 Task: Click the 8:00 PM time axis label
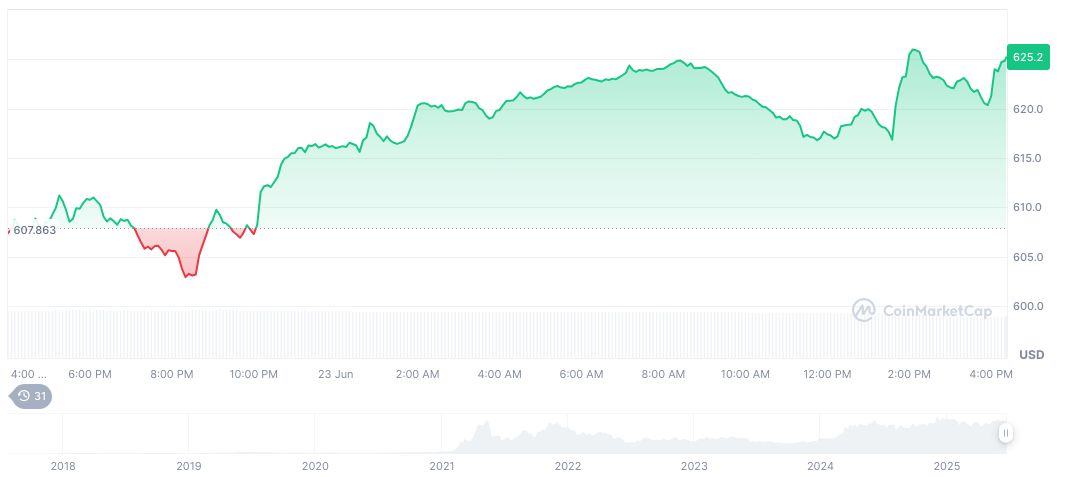pyautogui.click(x=171, y=374)
